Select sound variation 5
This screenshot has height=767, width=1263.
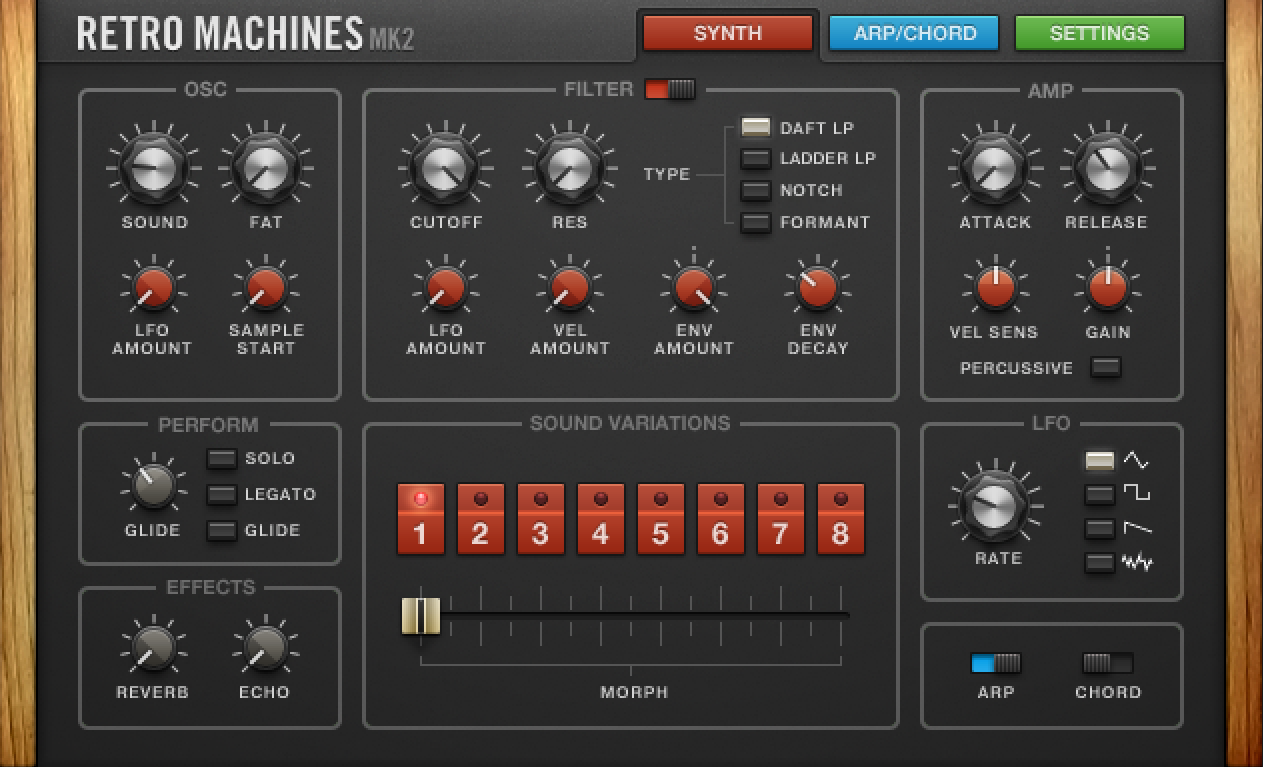click(x=660, y=520)
